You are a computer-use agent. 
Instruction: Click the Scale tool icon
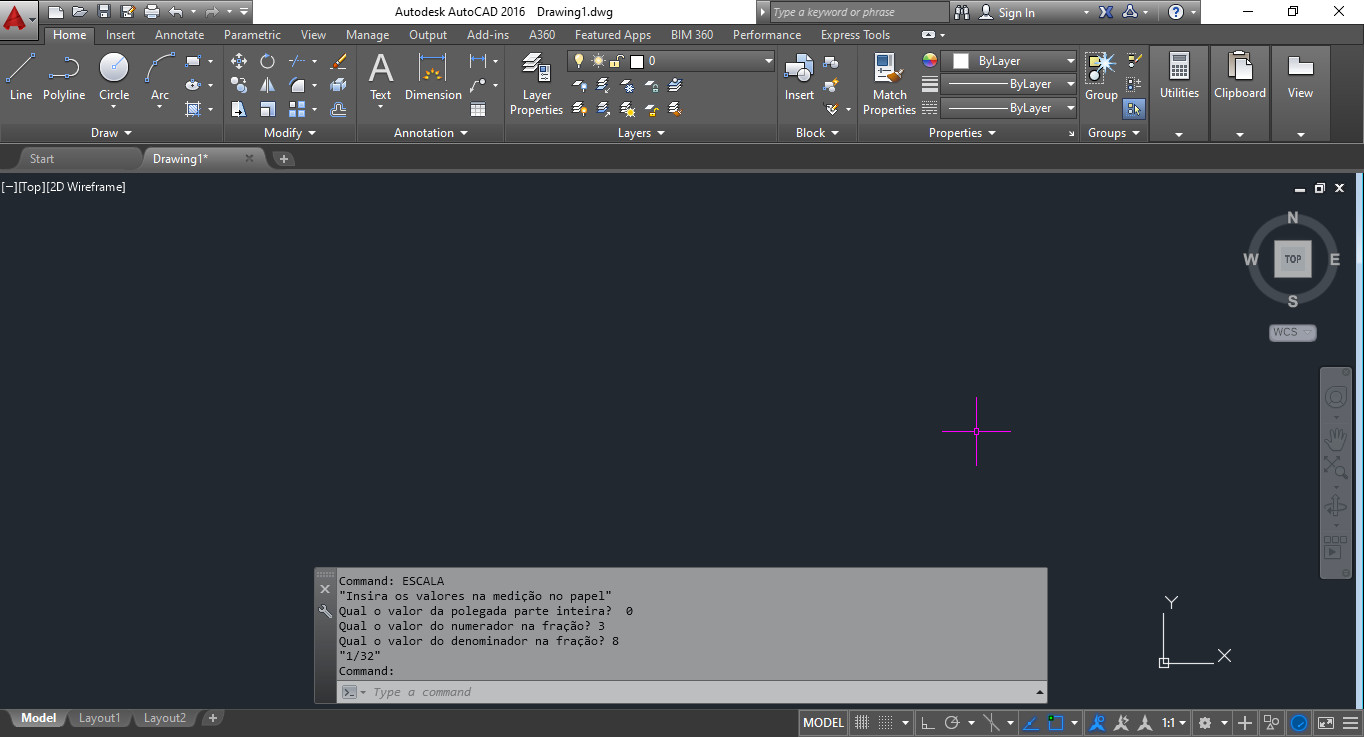[x=267, y=109]
